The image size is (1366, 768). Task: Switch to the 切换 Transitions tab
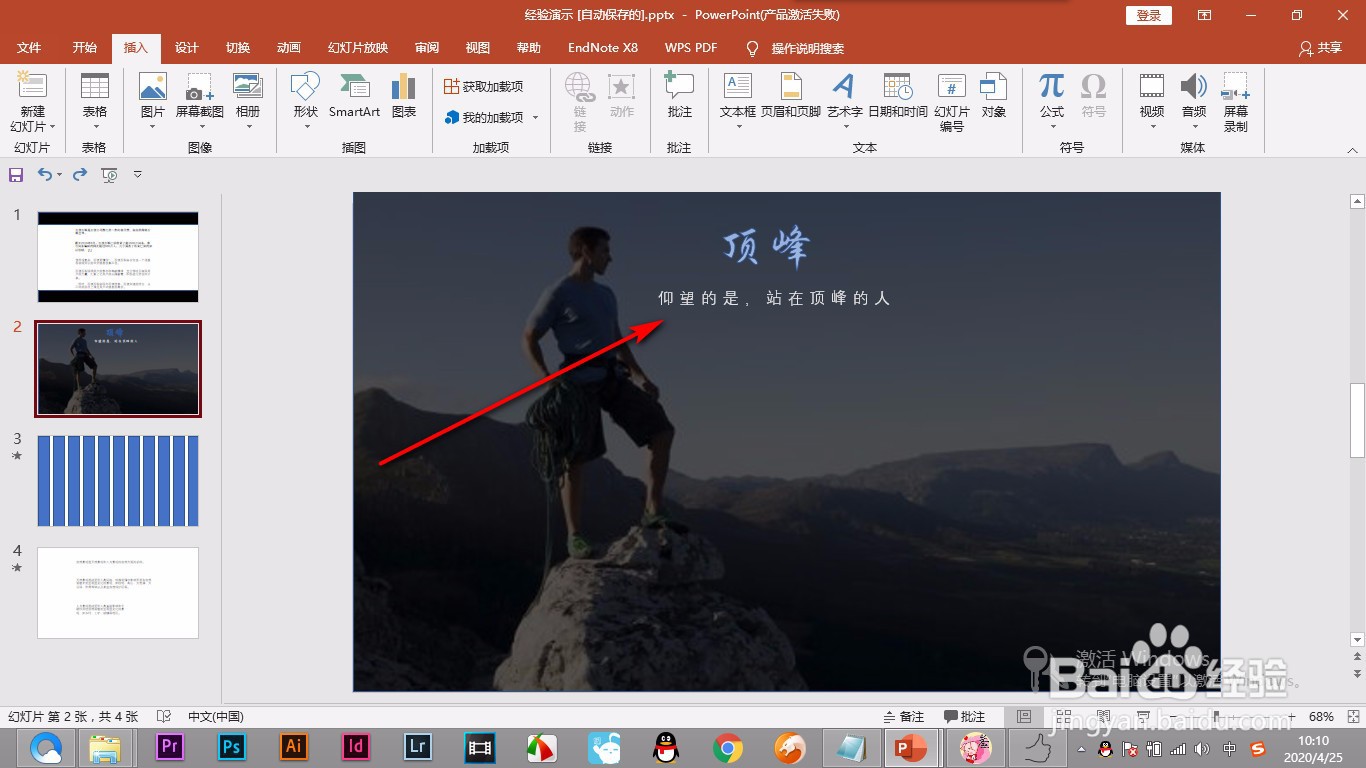click(x=238, y=48)
